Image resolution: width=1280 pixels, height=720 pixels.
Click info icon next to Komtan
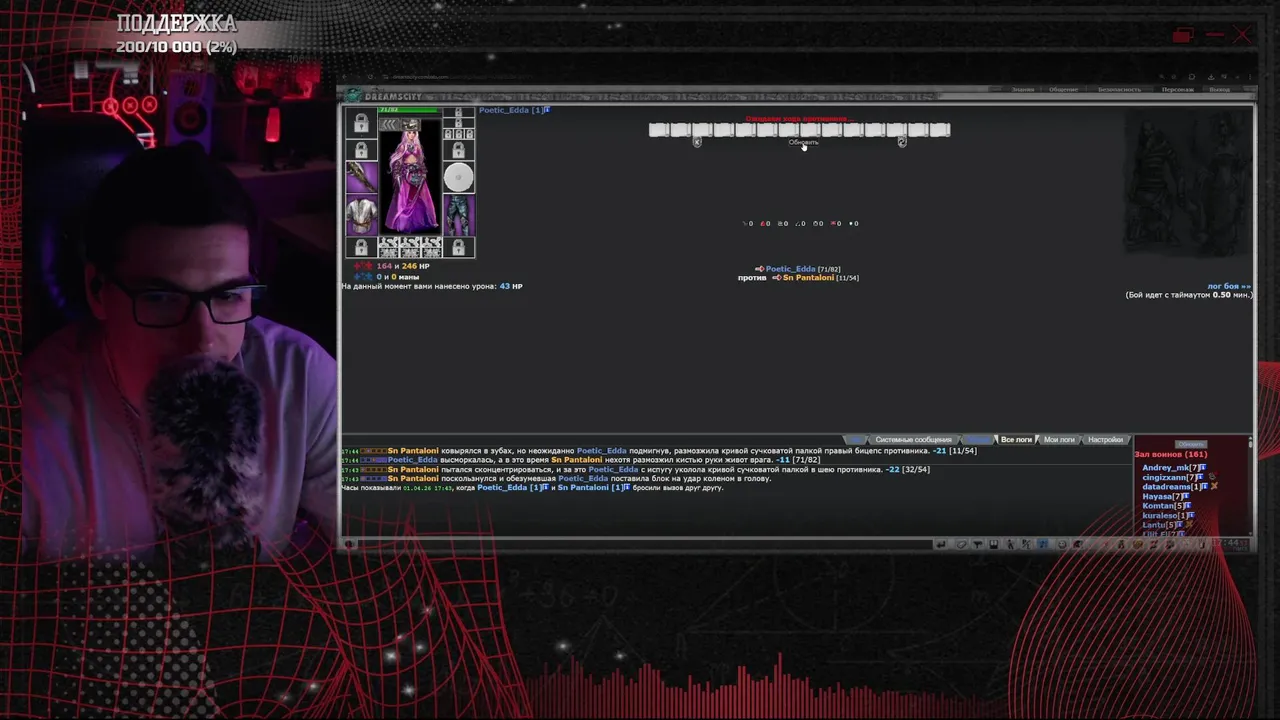coord(1188,506)
